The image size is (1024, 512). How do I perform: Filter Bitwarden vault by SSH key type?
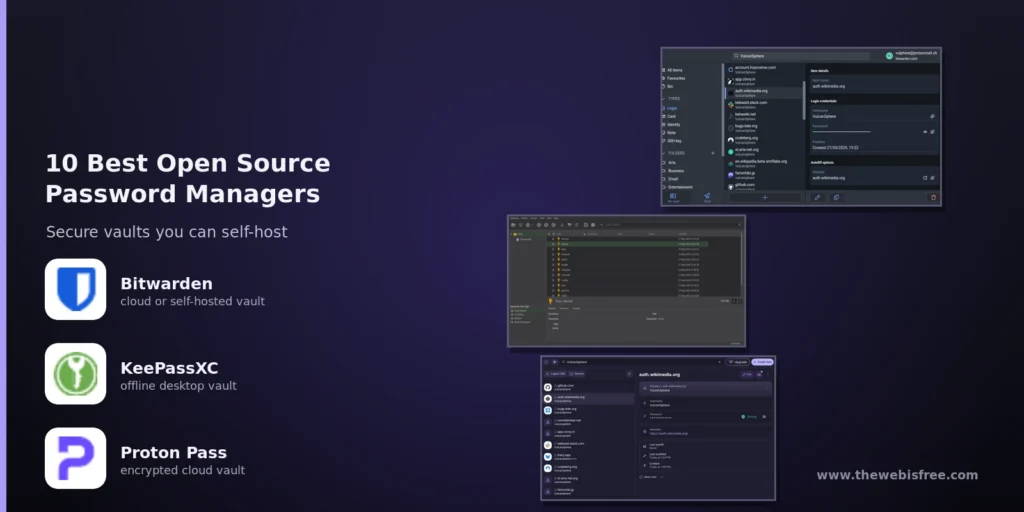[x=672, y=141]
